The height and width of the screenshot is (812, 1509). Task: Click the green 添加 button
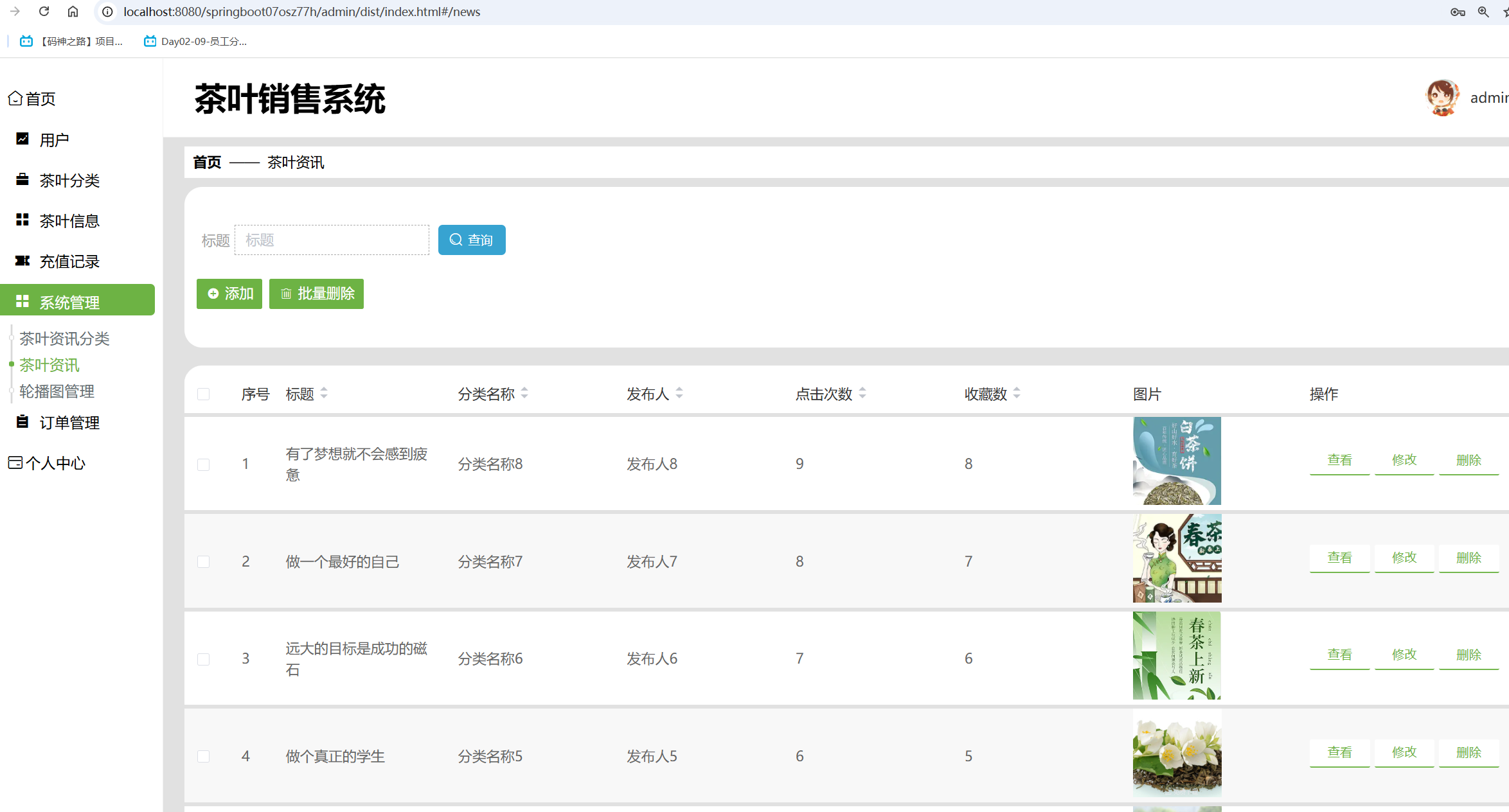[x=229, y=294]
